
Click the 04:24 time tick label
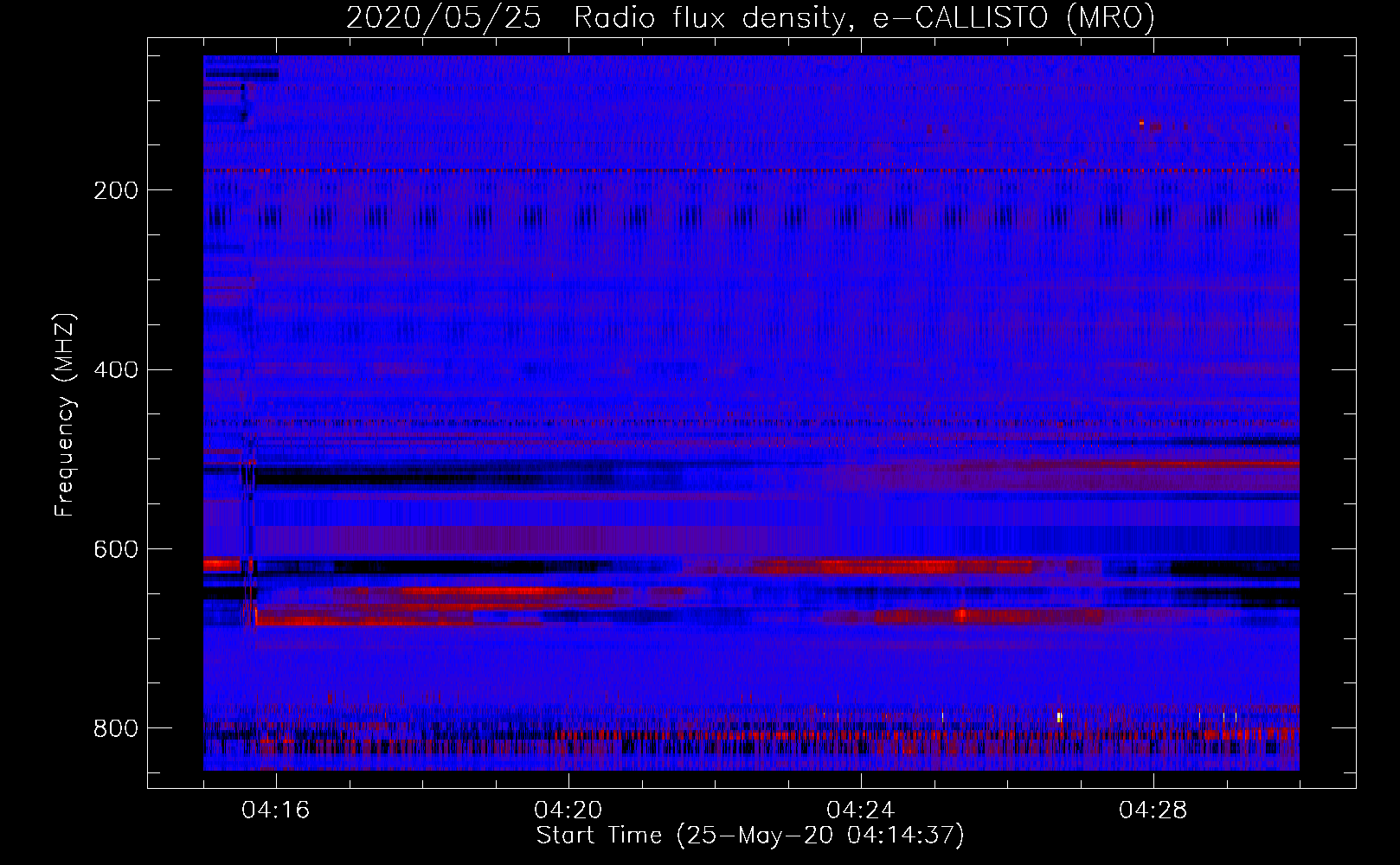point(861,811)
